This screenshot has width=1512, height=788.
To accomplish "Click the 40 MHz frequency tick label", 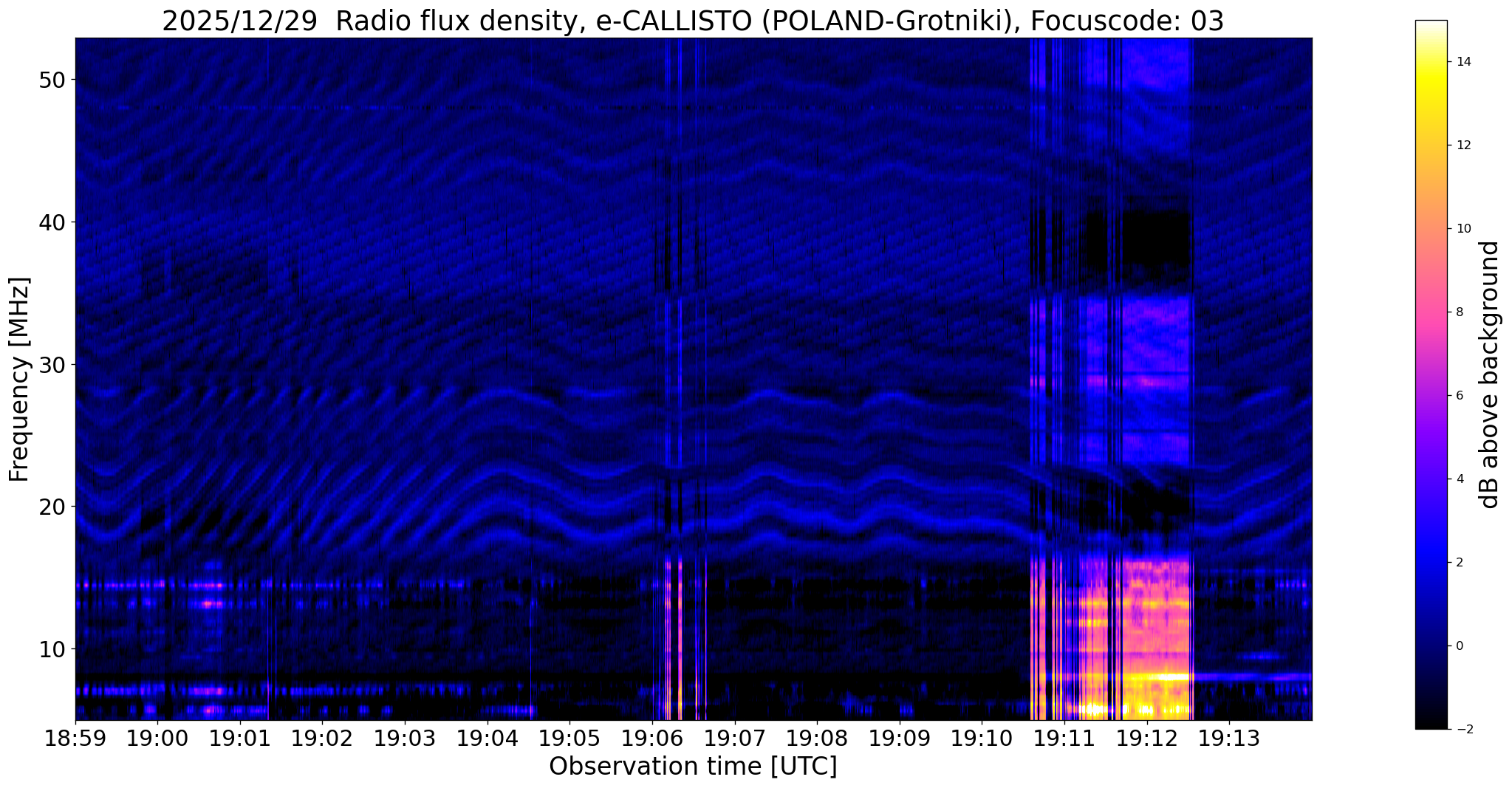I will [52, 222].
